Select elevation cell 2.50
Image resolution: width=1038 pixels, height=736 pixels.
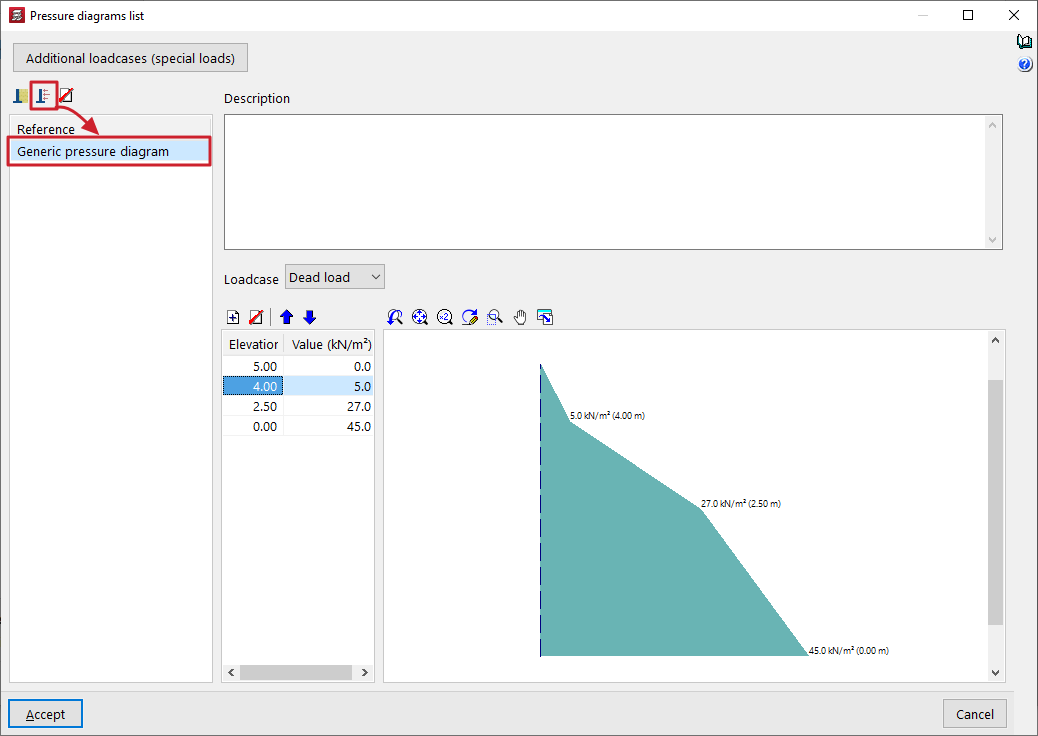pyautogui.click(x=254, y=406)
